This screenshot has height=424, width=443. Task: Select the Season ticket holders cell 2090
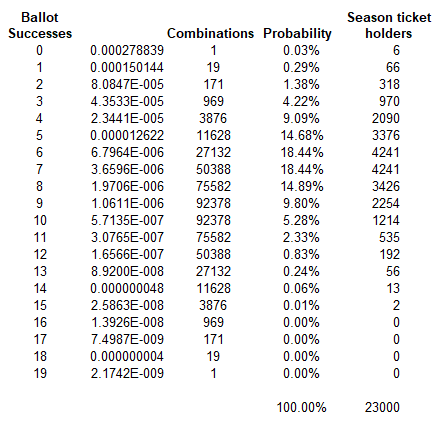click(x=386, y=118)
